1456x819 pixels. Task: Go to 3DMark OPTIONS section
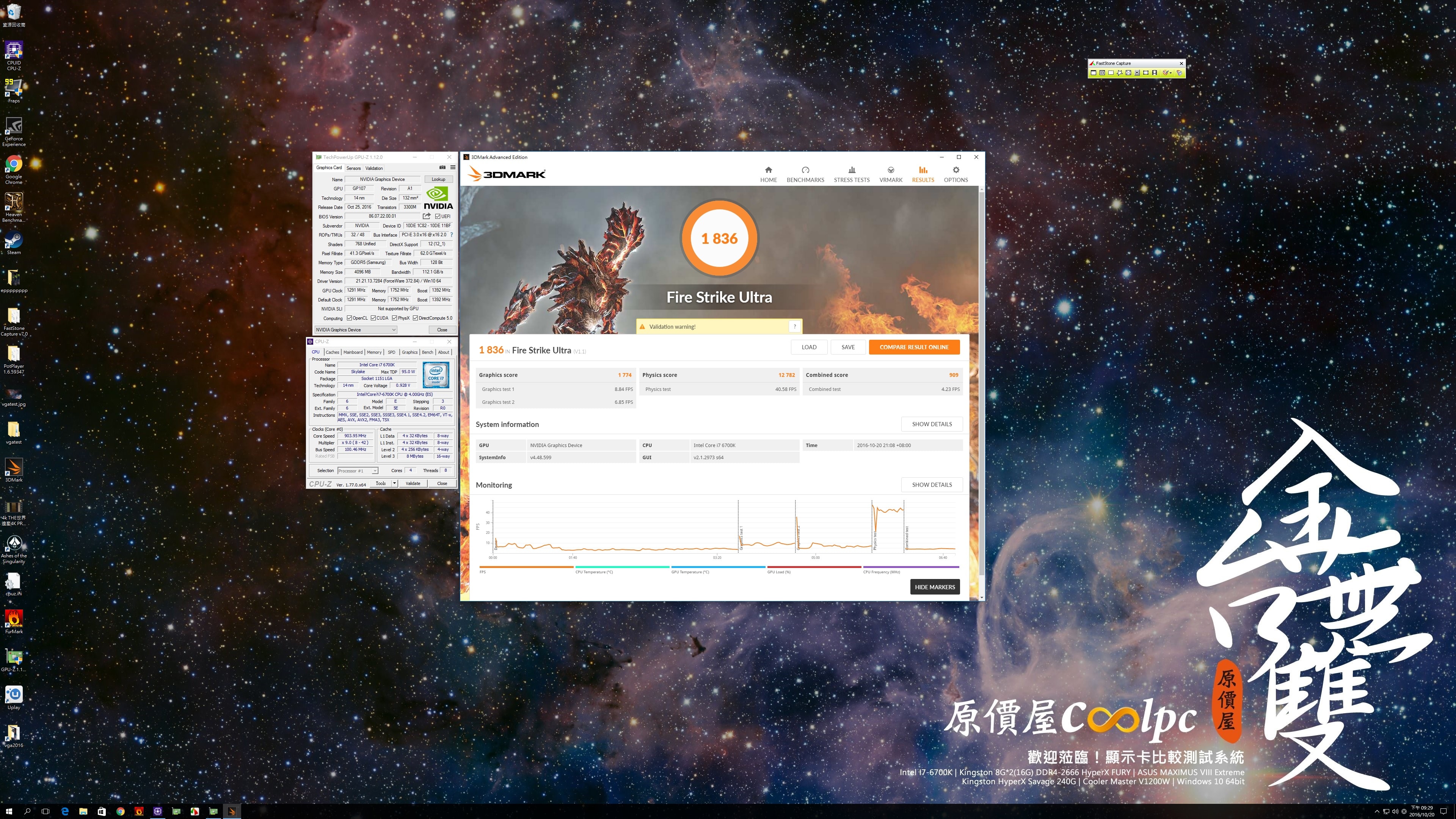[x=956, y=175]
